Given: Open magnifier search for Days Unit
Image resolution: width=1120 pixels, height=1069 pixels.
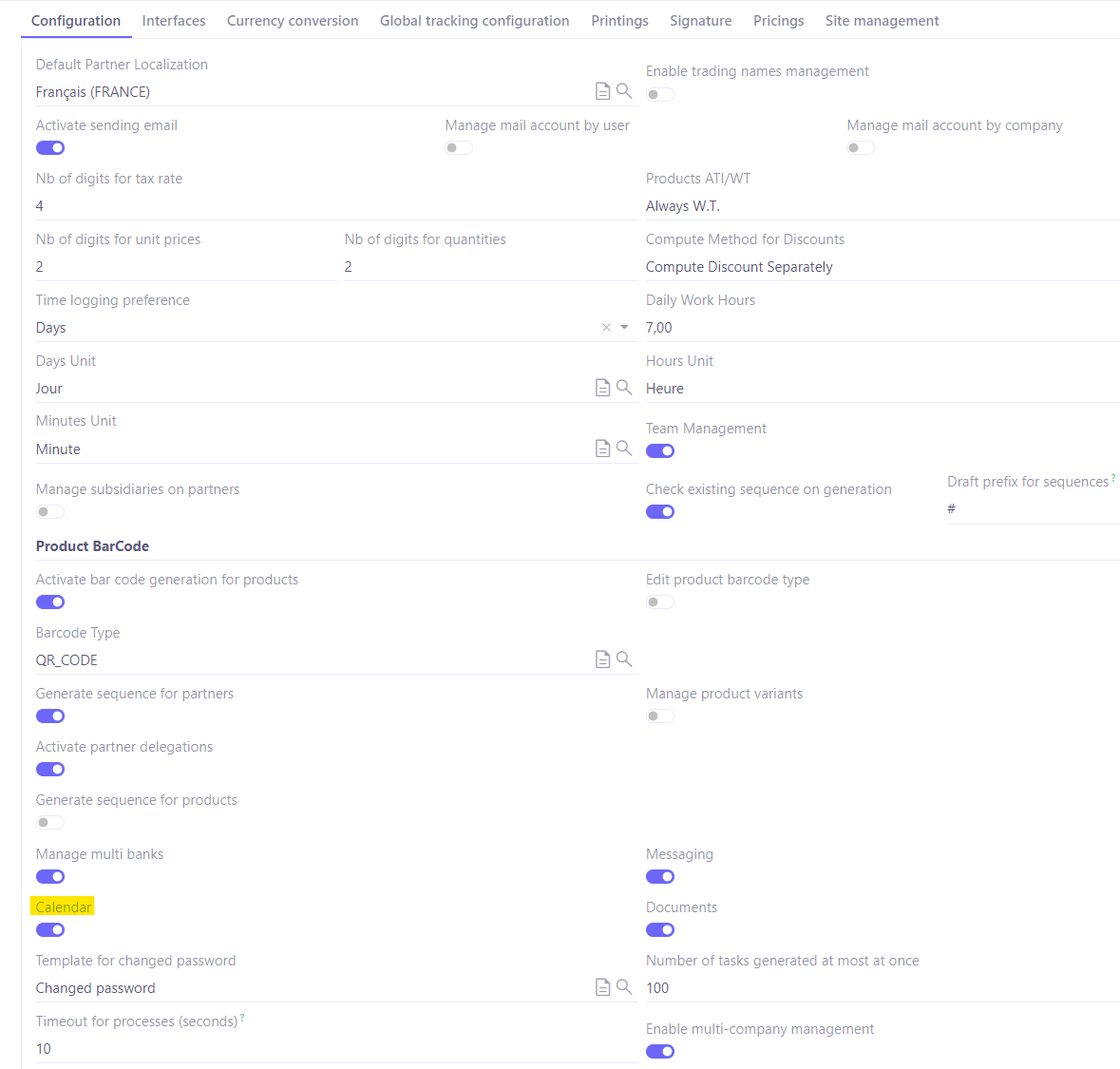Looking at the screenshot, I should coord(625,387).
